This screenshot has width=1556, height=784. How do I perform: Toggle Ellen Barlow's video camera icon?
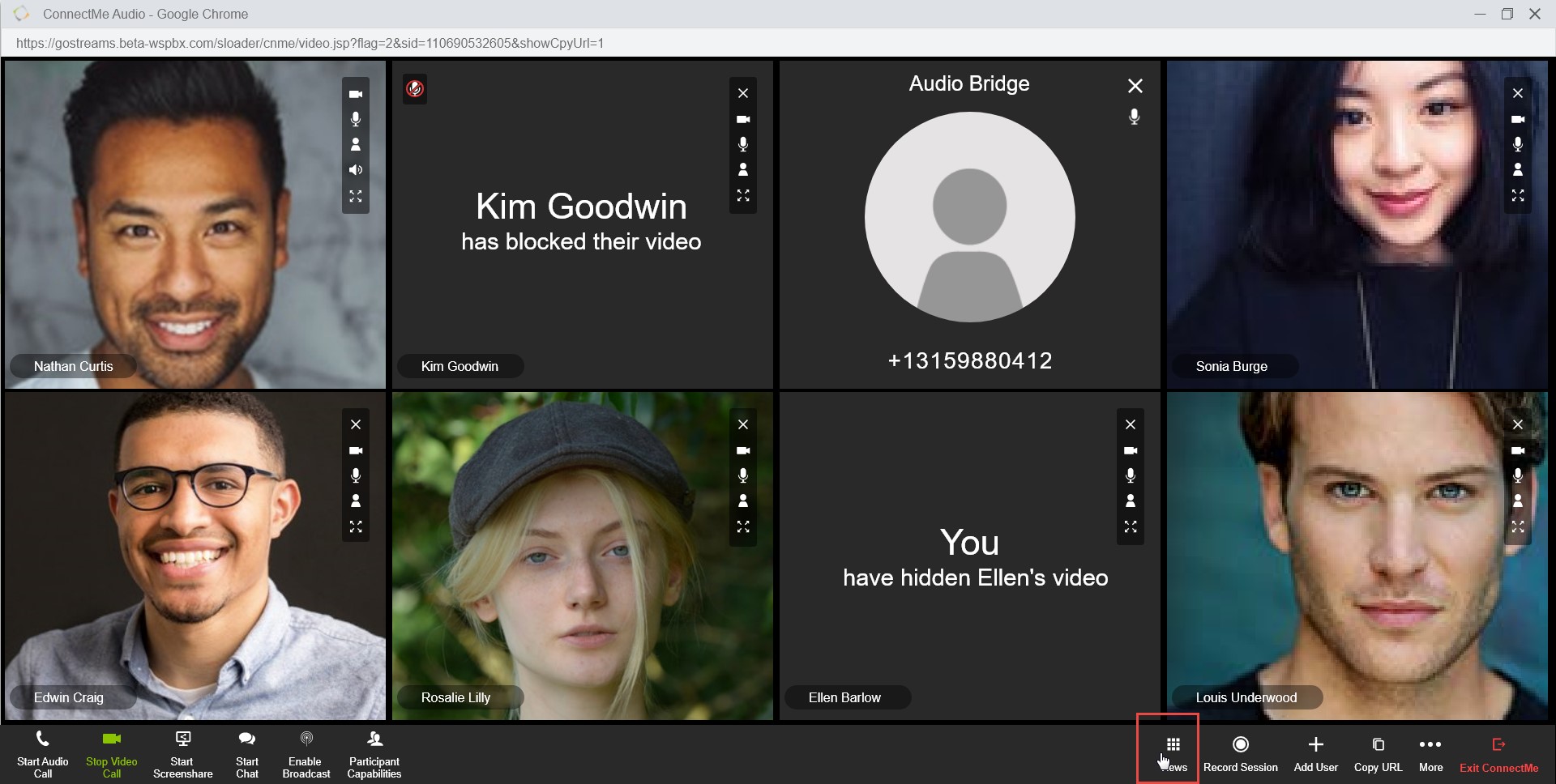1131,450
